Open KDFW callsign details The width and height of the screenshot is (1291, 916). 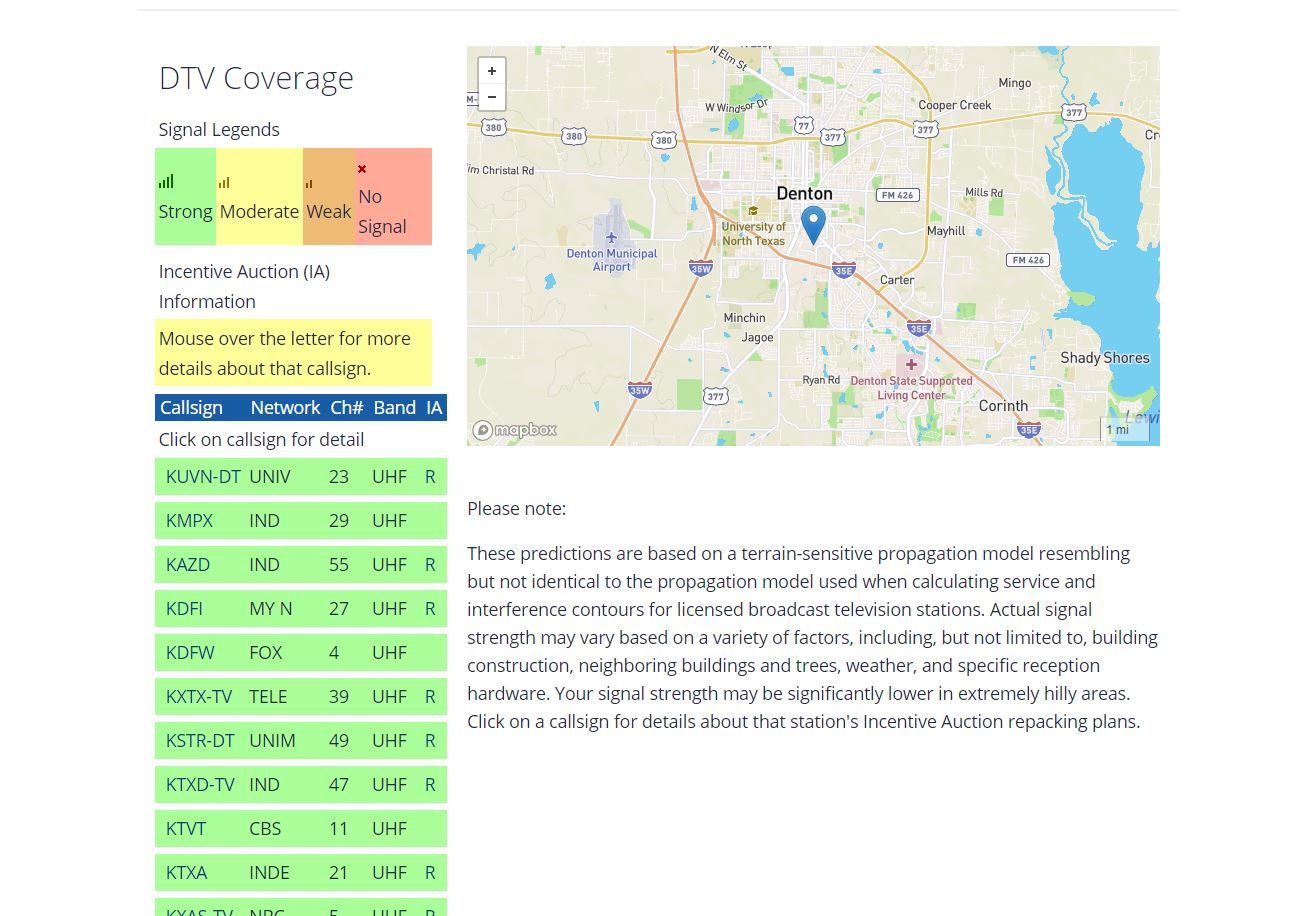coord(190,653)
